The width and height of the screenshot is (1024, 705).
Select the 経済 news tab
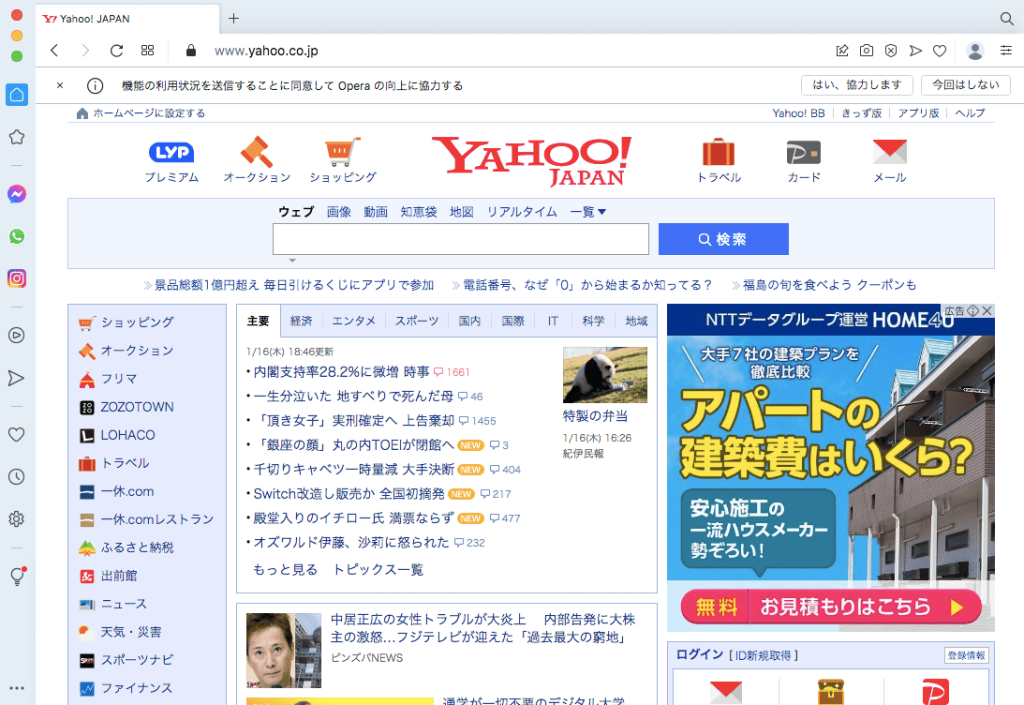point(301,321)
